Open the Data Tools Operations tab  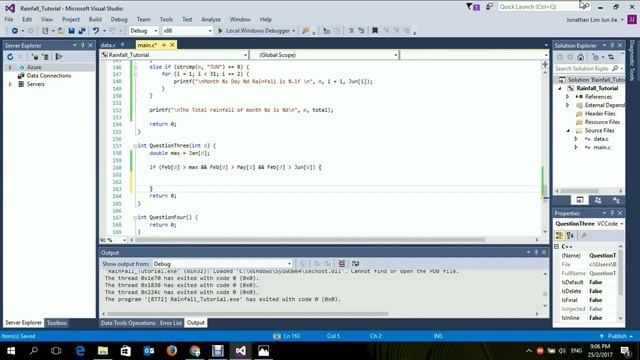point(128,323)
